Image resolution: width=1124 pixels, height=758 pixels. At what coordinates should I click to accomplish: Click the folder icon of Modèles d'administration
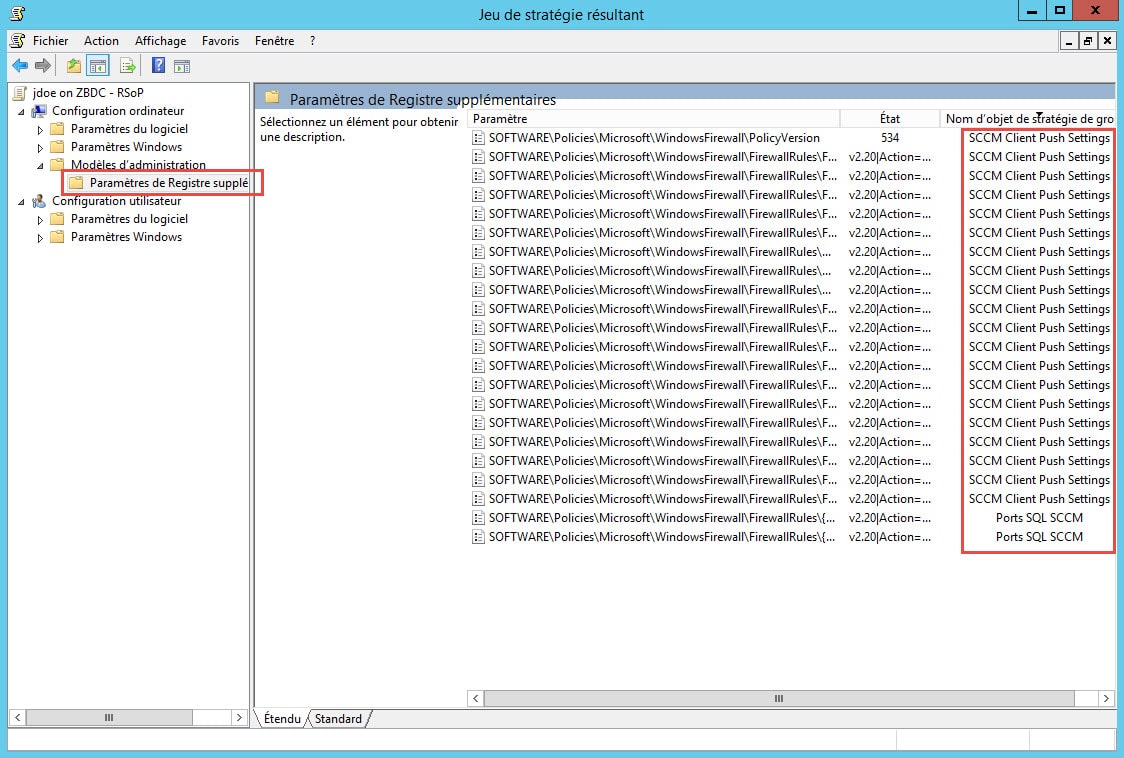[x=57, y=165]
